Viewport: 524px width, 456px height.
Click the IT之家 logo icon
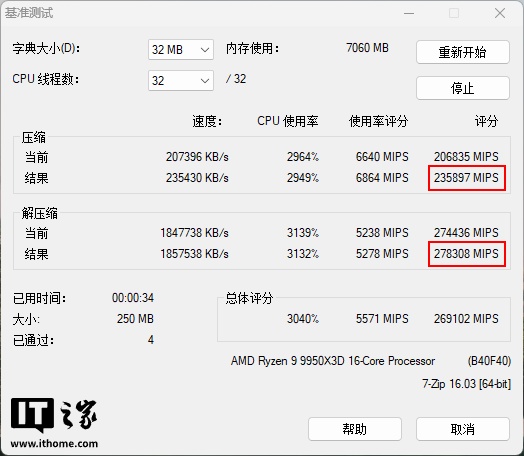tap(54, 415)
